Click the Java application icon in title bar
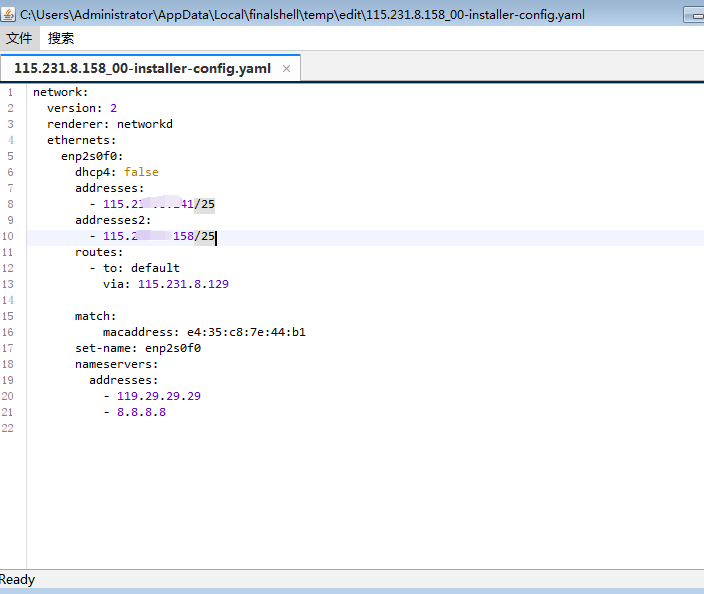 click(x=9, y=15)
